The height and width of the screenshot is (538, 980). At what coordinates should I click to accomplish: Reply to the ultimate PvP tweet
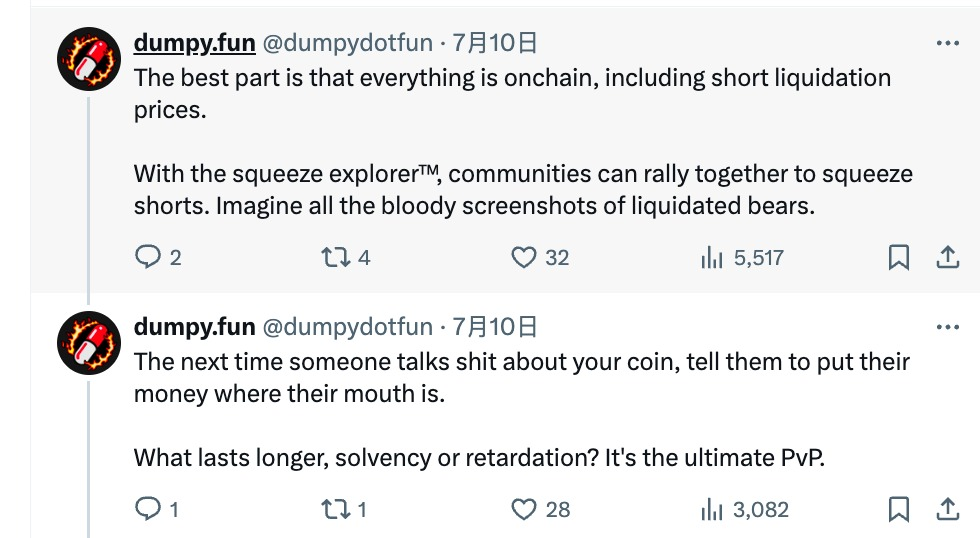(x=148, y=510)
